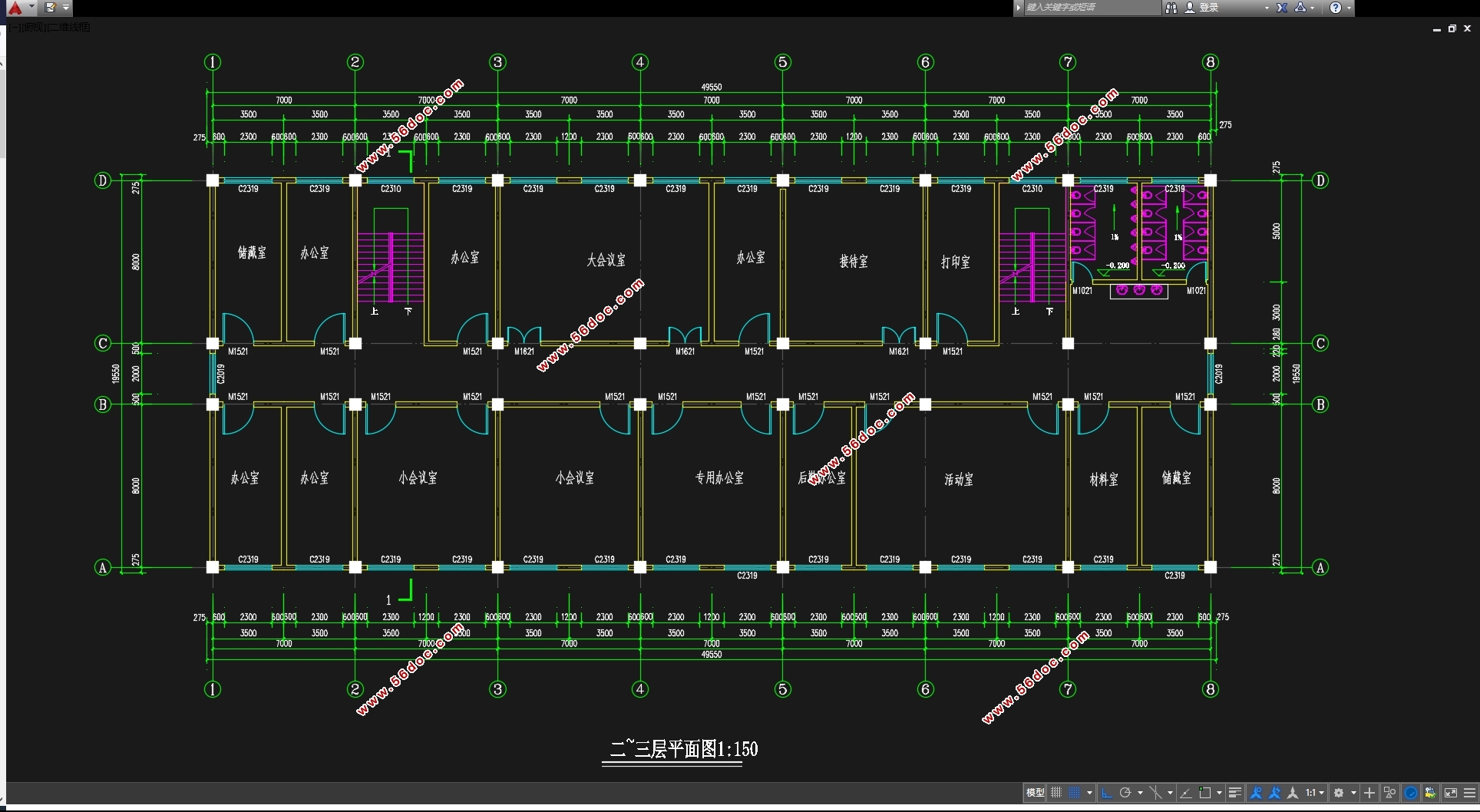Select the top 49550 overall dimension text
The height and width of the screenshot is (812, 1480).
coord(712,87)
